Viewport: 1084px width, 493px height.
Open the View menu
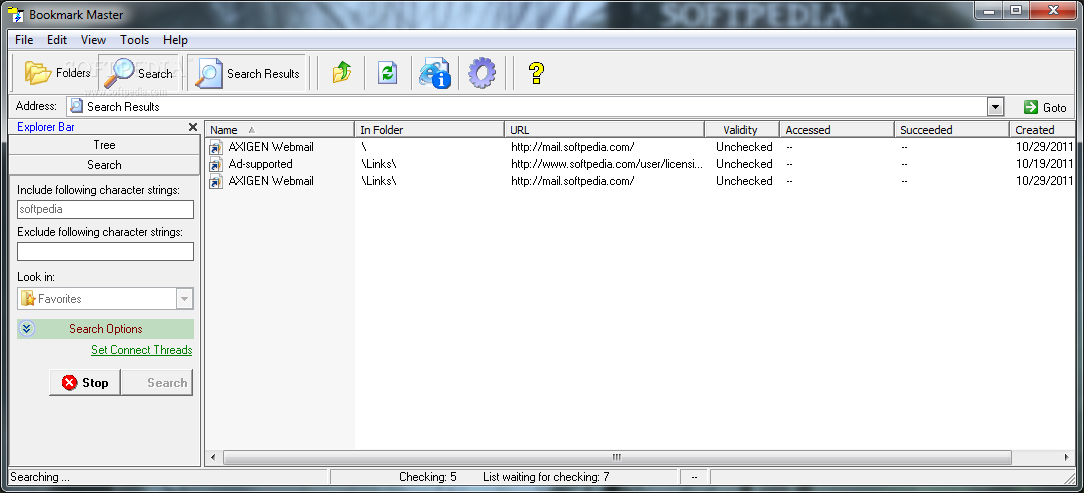pos(93,40)
